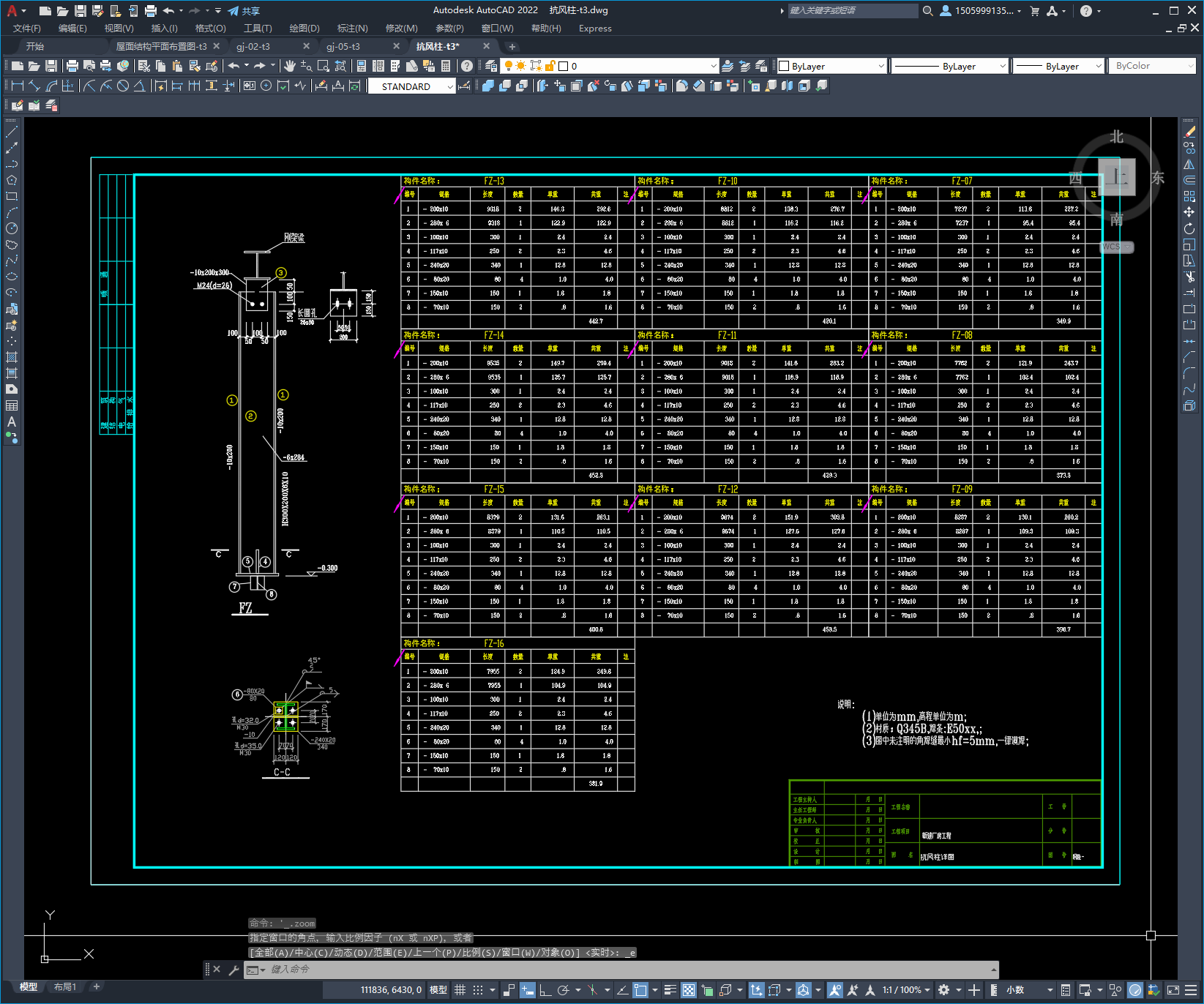Open the Layer Properties Manager icon
1204x1004 pixels.
click(x=491, y=66)
